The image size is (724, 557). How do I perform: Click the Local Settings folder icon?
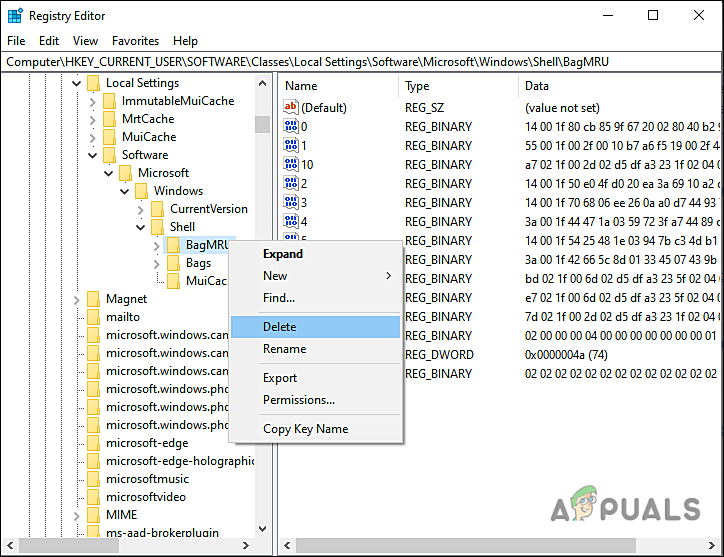tap(93, 83)
